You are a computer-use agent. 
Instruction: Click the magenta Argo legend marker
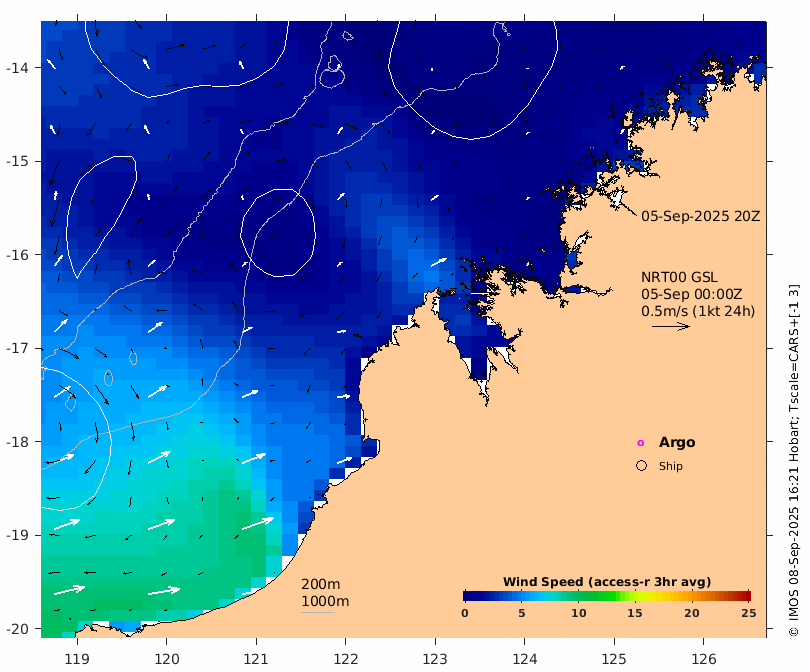[641, 443]
